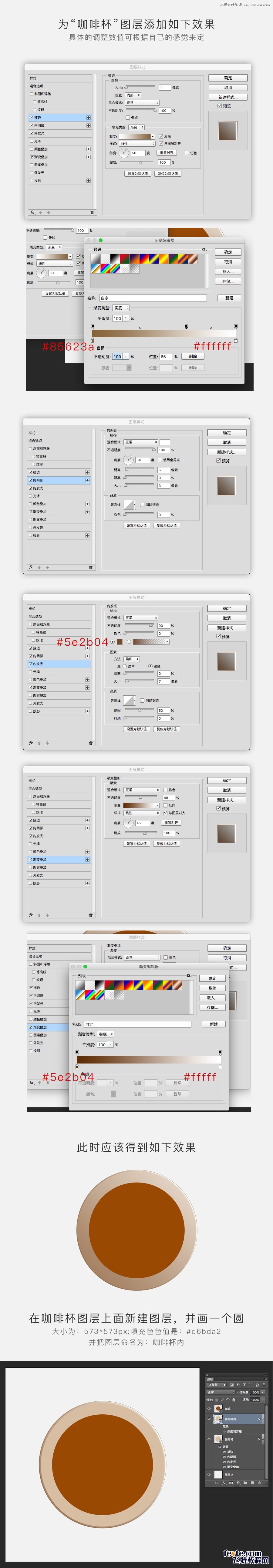Image resolution: width=273 pixels, height=1568 pixels.
Task: Select the 边缘 source radio in 内发光 dialog
Action: pyautogui.click(x=150, y=667)
